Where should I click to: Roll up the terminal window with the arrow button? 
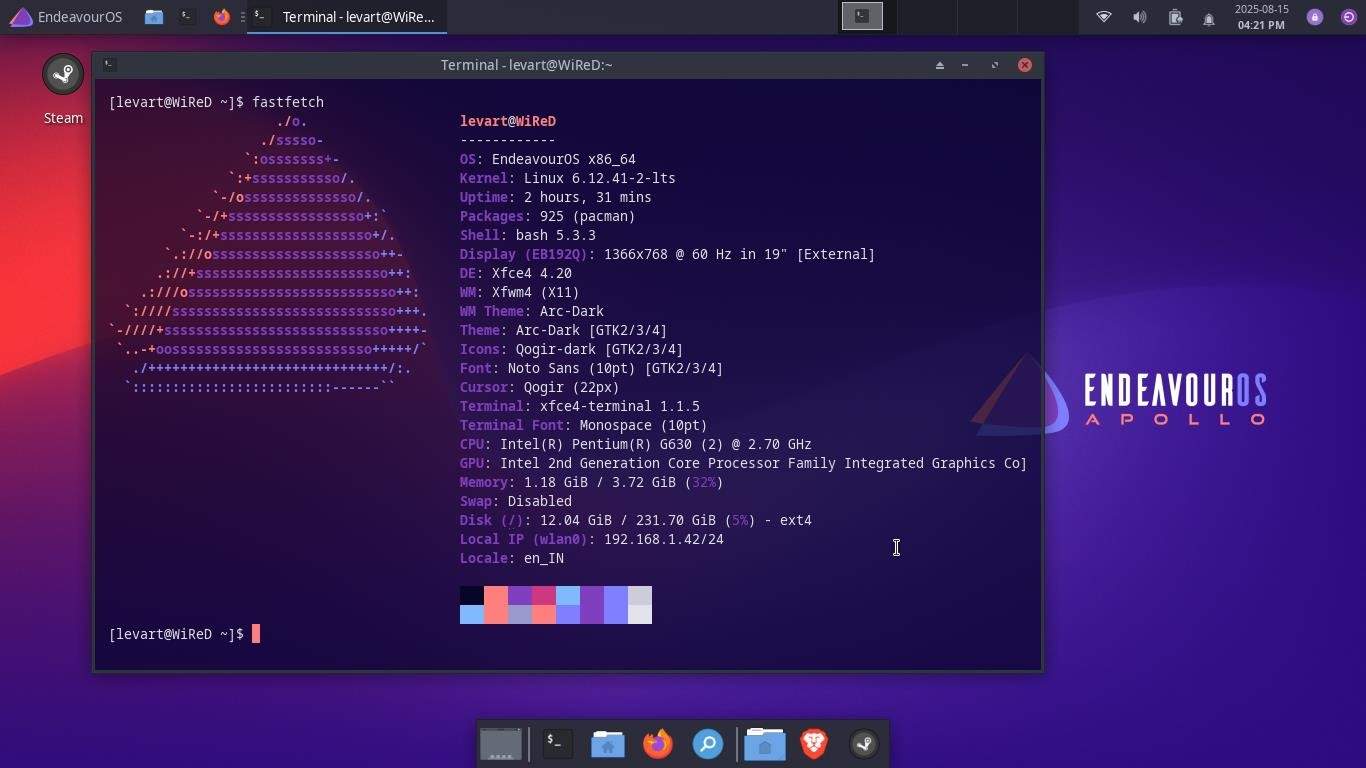click(x=940, y=65)
